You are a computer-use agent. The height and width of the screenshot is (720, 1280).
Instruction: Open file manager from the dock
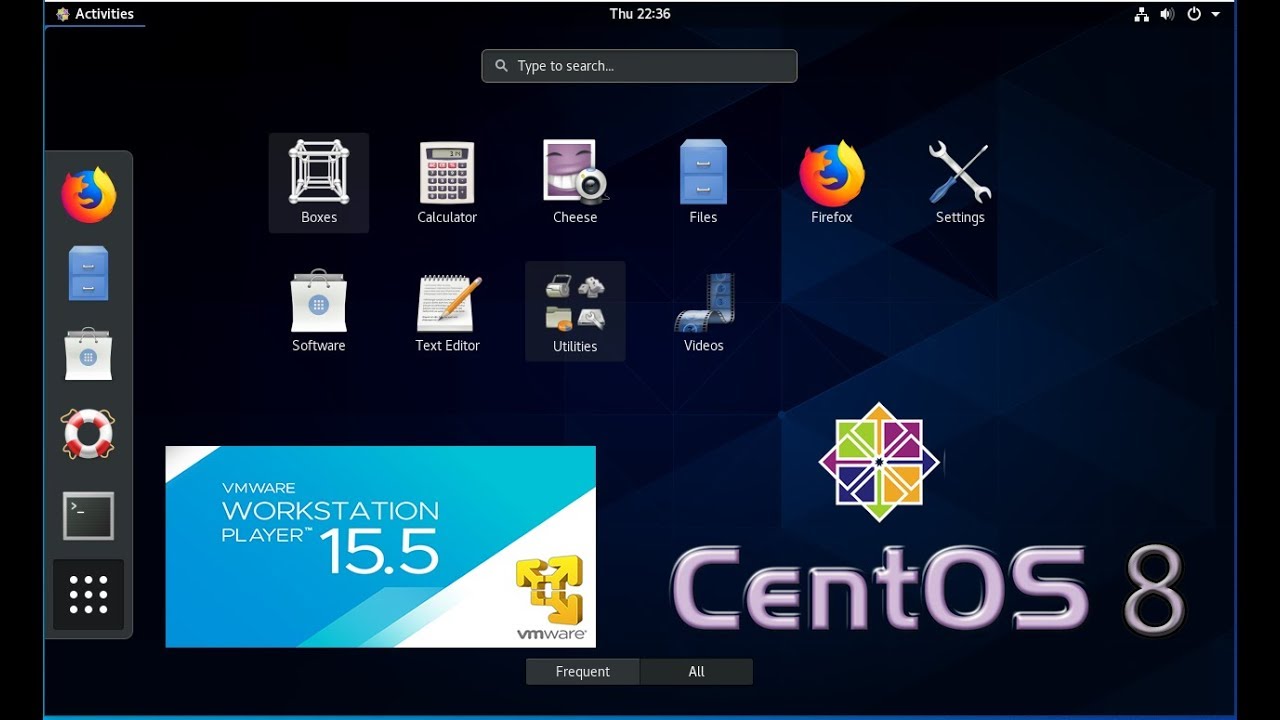coord(88,273)
